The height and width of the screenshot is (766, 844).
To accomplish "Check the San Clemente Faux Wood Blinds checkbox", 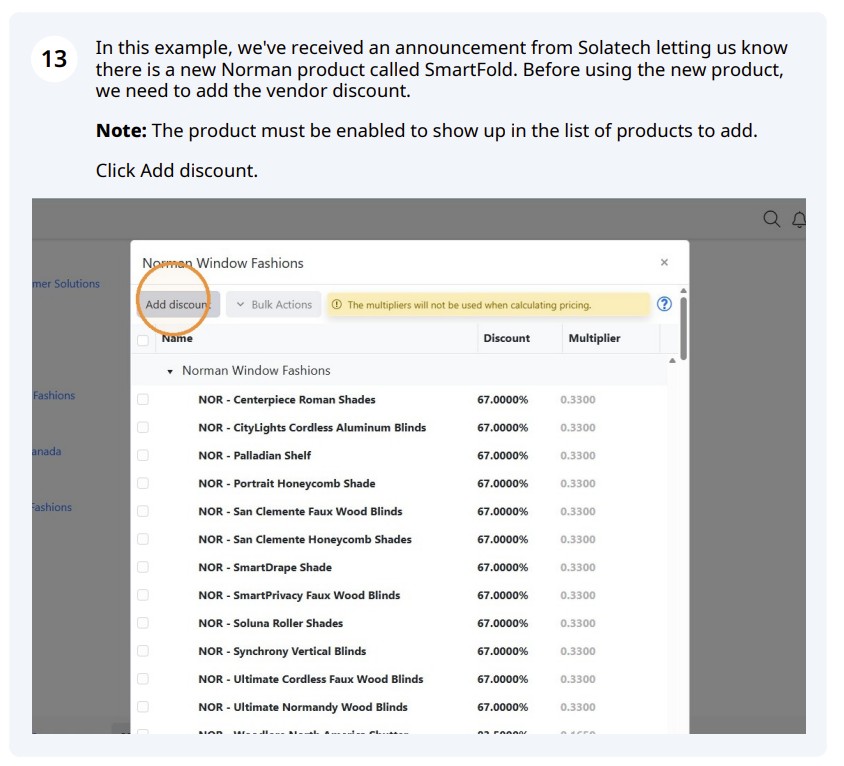I will [x=143, y=511].
